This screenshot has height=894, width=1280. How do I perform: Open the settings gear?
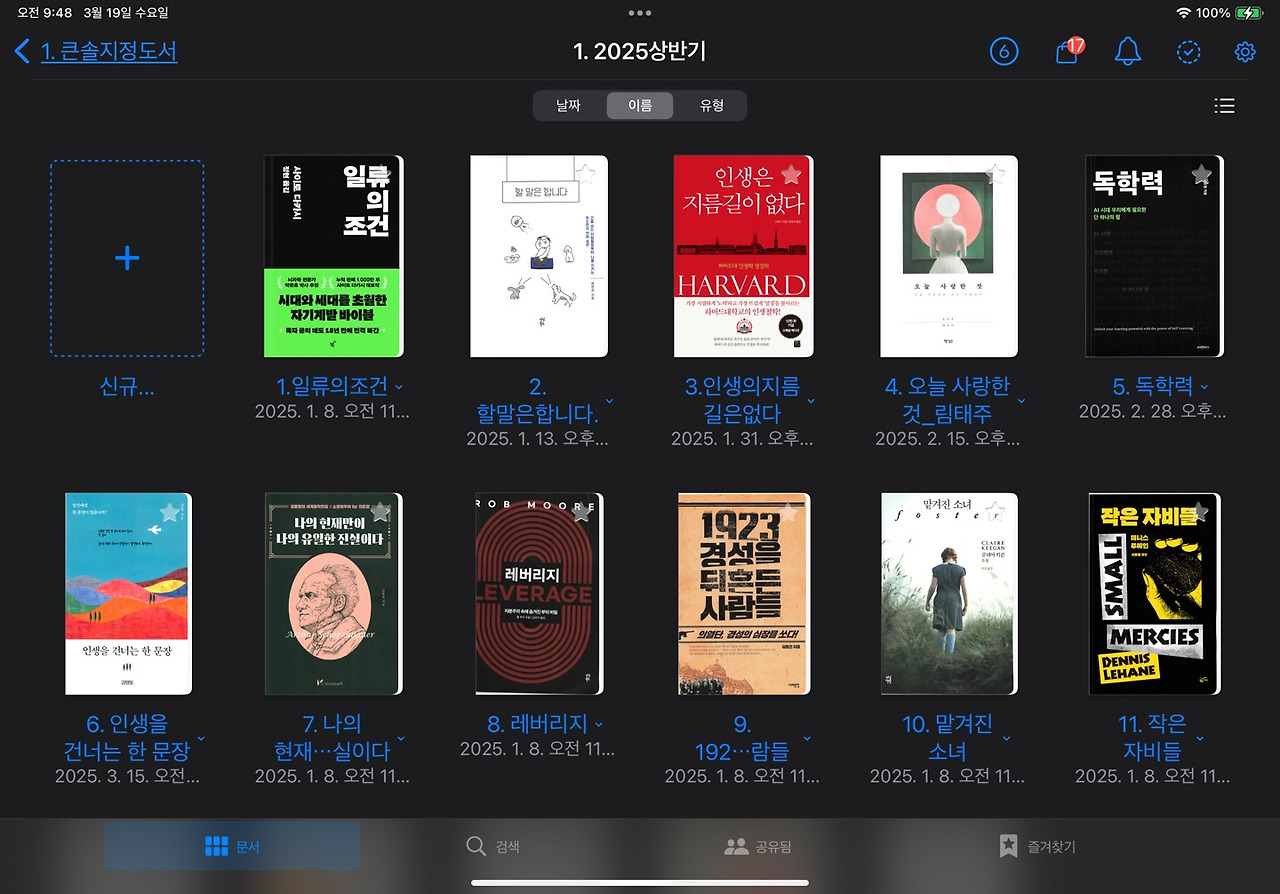pyautogui.click(x=1245, y=51)
